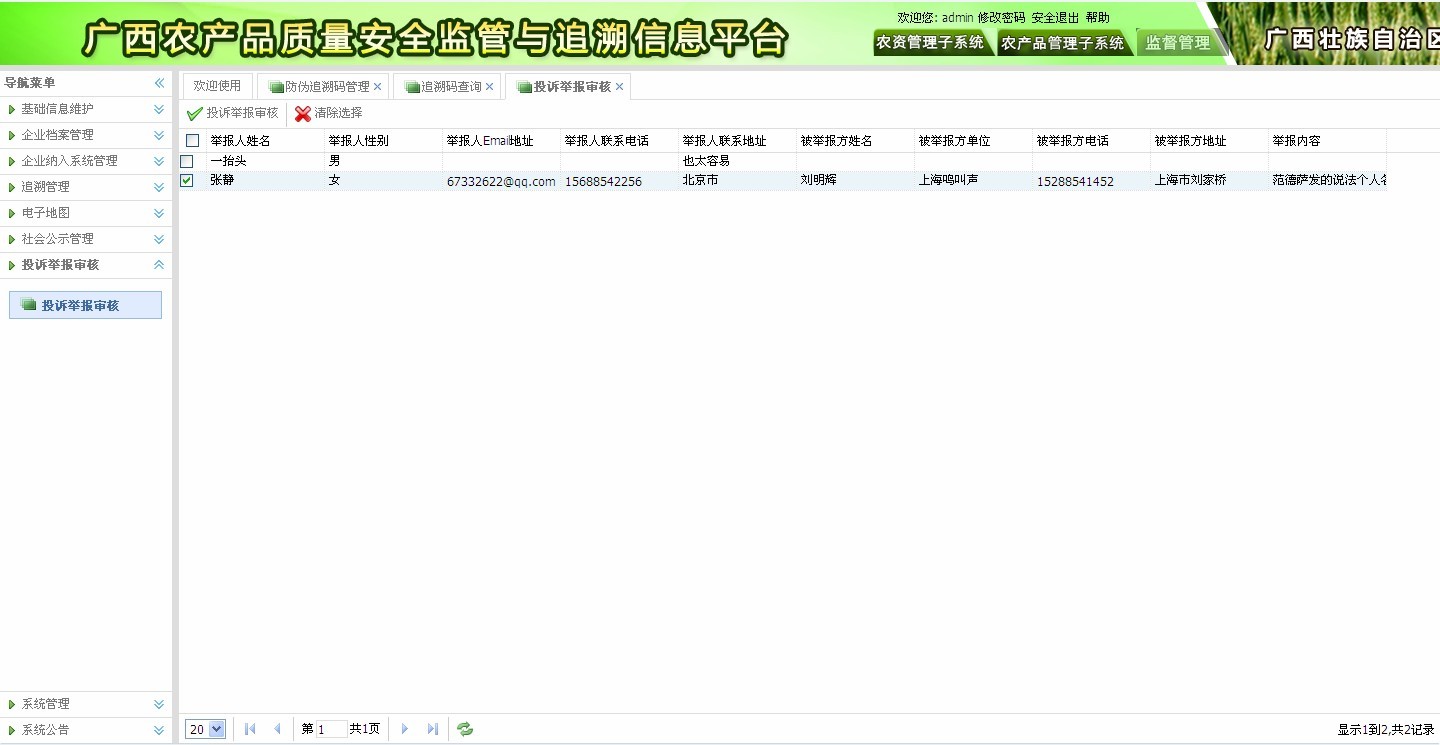Screen dimensions: 1440x745
Task: Go to last page via last-page icon
Action: coord(432,729)
